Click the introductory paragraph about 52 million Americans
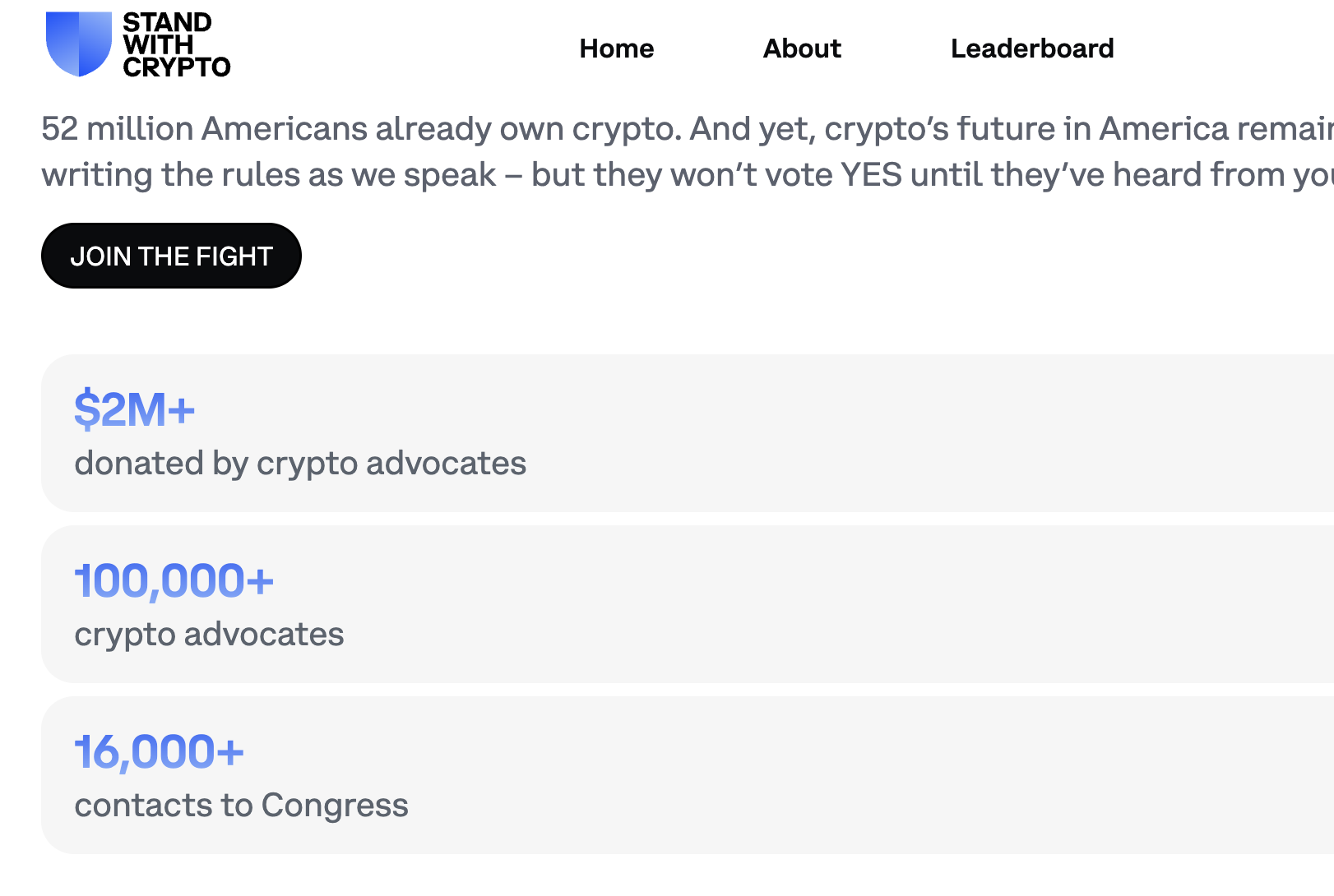The width and height of the screenshot is (1334, 896). [576, 150]
